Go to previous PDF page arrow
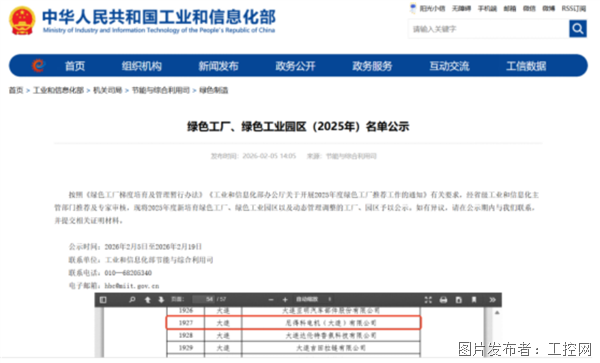The height and width of the screenshot is (363, 600). [147, 300]
